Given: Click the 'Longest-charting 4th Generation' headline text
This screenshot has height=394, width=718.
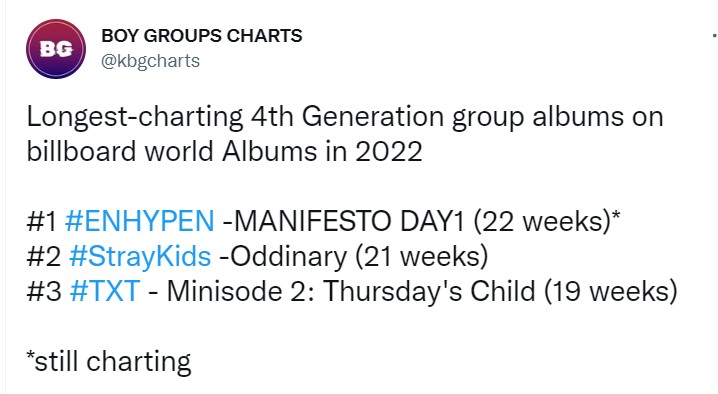Looking at the screenshot, I should (x=235, y=117).
